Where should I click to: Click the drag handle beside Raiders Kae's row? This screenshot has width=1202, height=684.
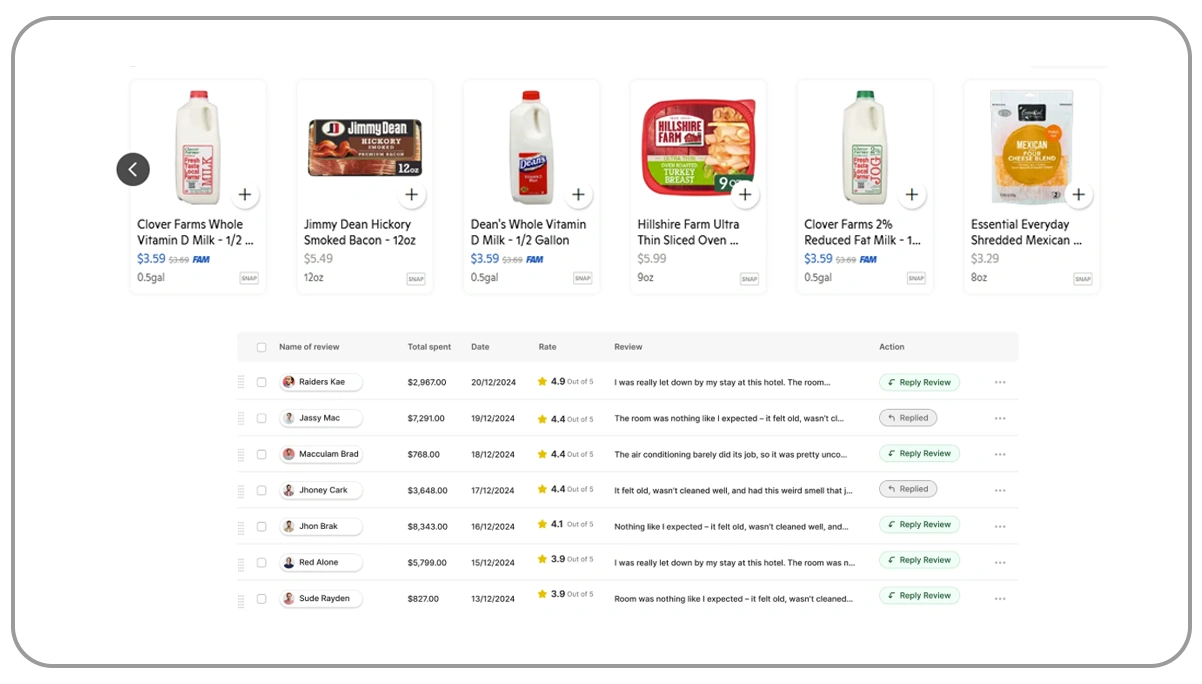point(240,382)
